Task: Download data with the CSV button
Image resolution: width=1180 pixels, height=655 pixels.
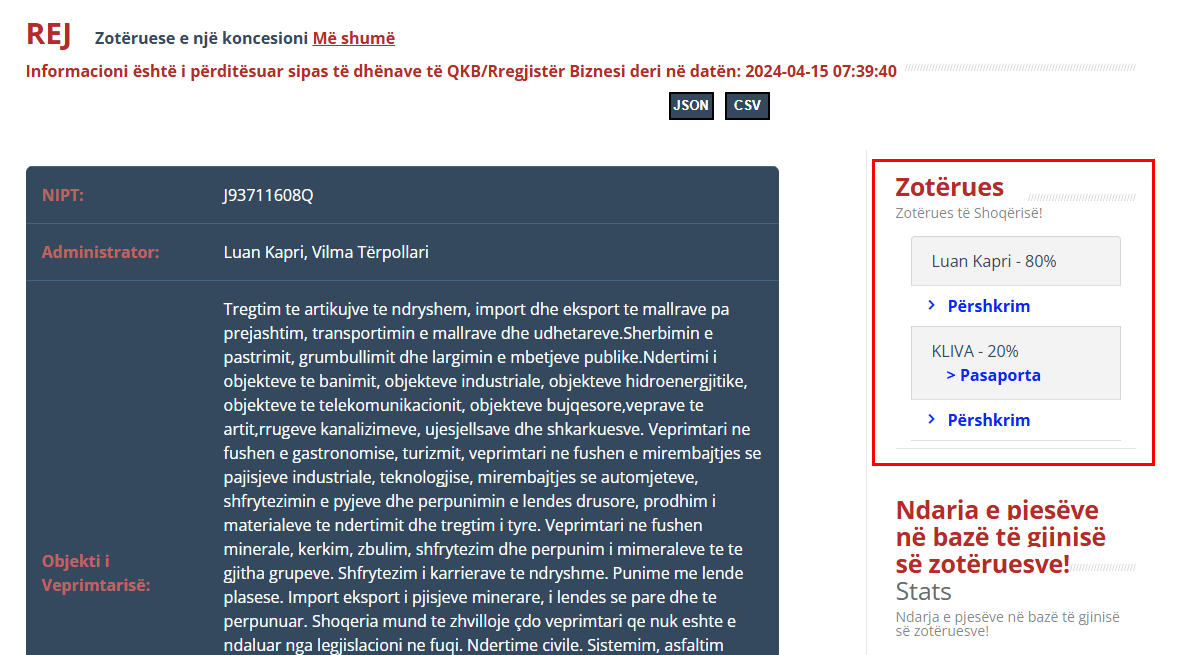Action: (x=747, y=105)
